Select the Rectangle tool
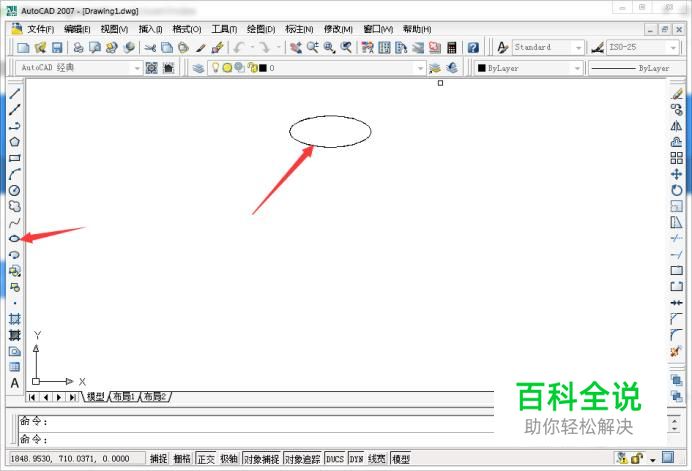The image size is (692, 471). [15, 158]
